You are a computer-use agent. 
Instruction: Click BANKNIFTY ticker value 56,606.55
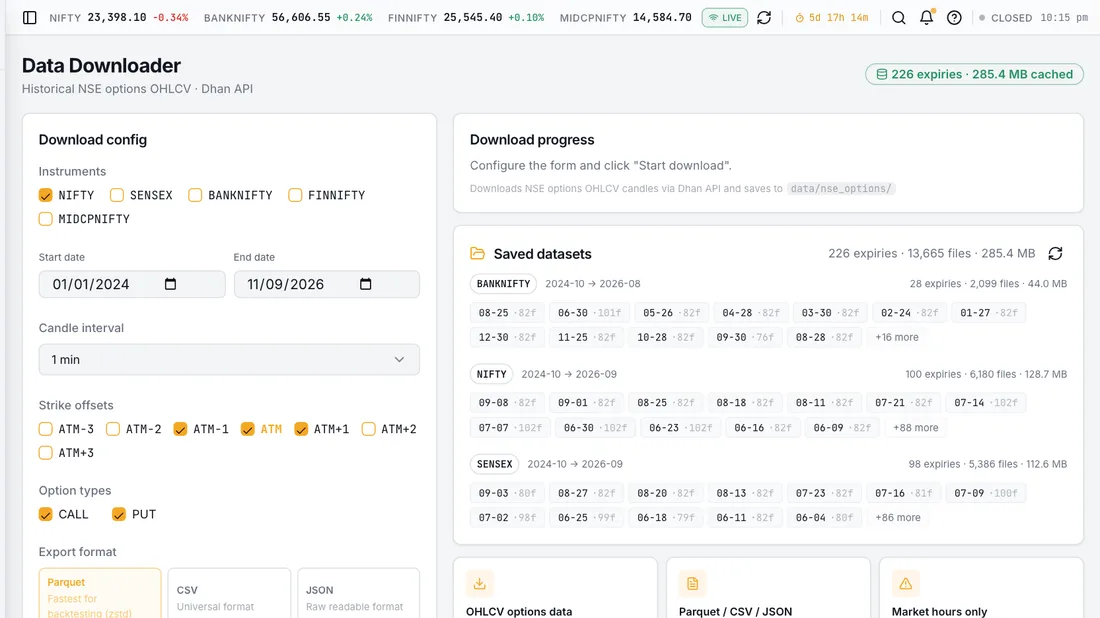click(301, 18)
